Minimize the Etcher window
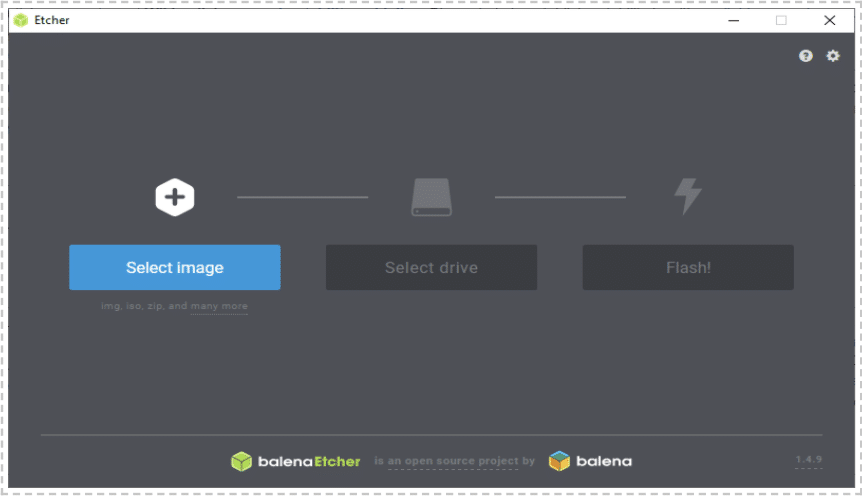The image size is (862, 496). [734, 20]
